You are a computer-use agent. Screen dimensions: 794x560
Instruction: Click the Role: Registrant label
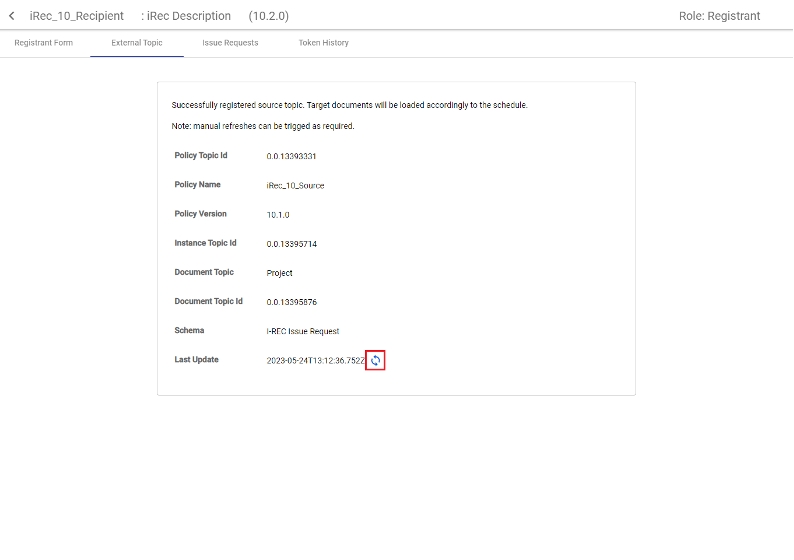tap(719, 16)
